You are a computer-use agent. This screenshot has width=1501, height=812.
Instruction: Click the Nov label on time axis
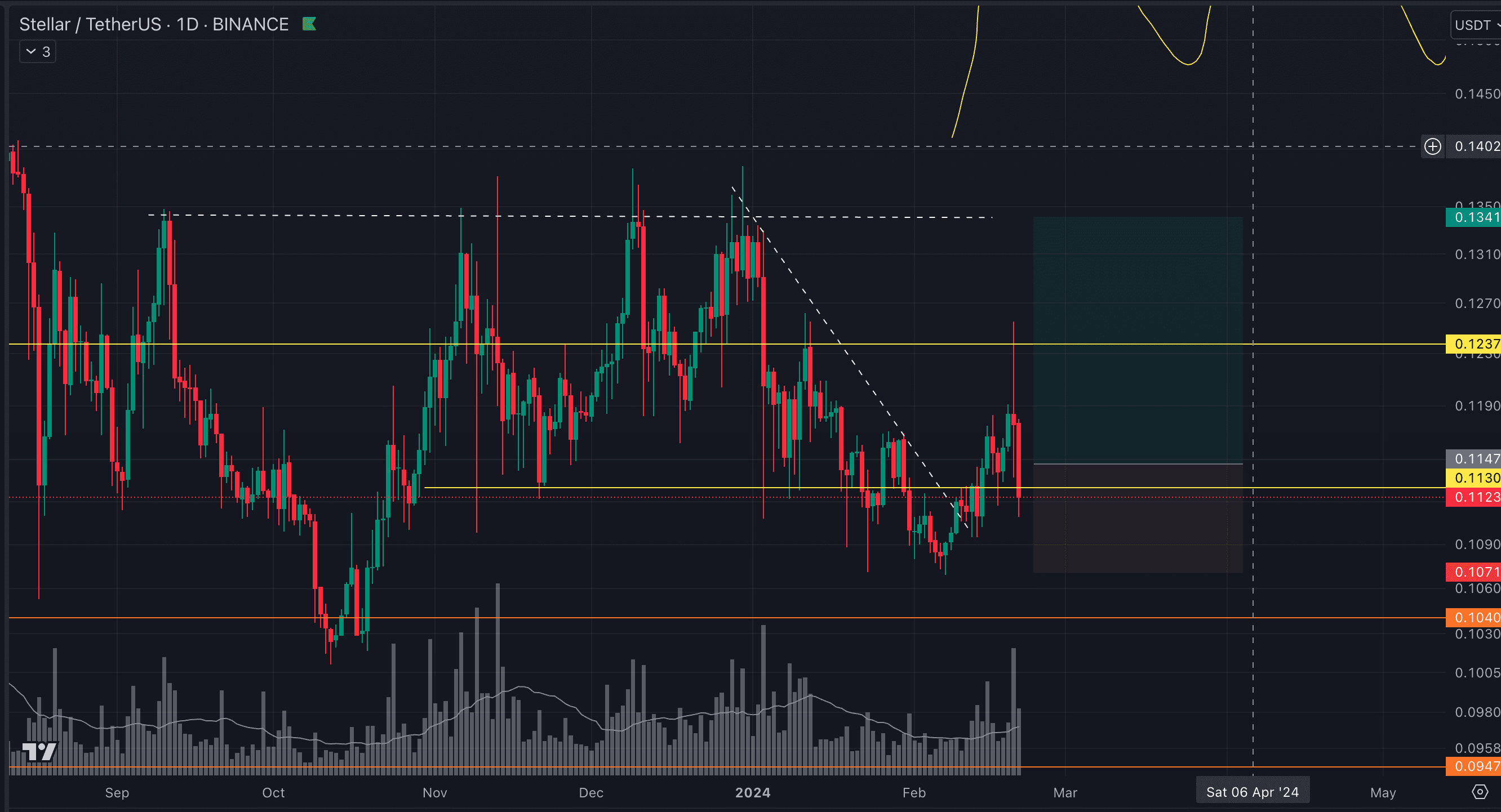click(x=434, y=792)
